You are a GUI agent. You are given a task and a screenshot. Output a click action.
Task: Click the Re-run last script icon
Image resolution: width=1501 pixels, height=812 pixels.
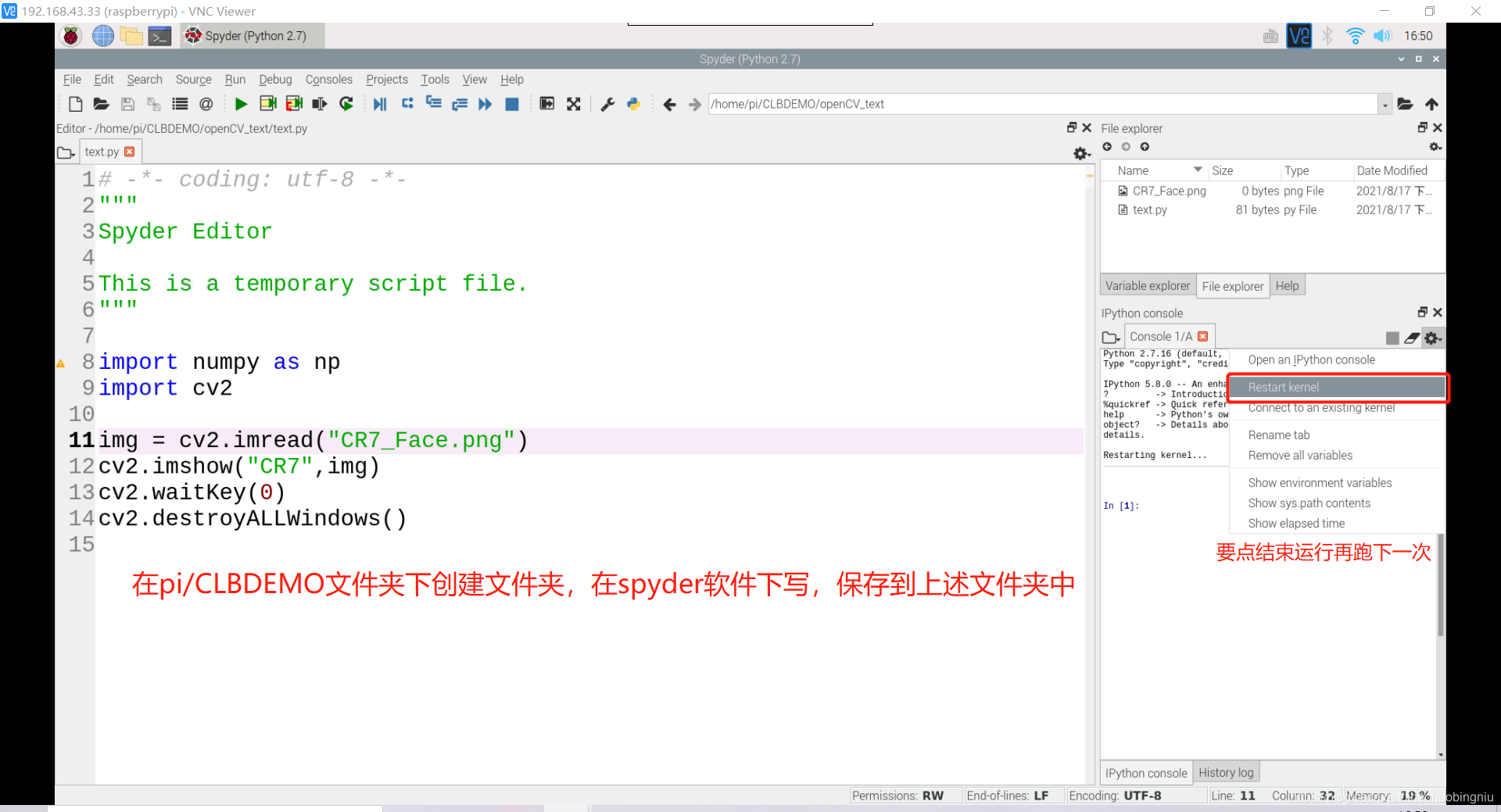346,104
